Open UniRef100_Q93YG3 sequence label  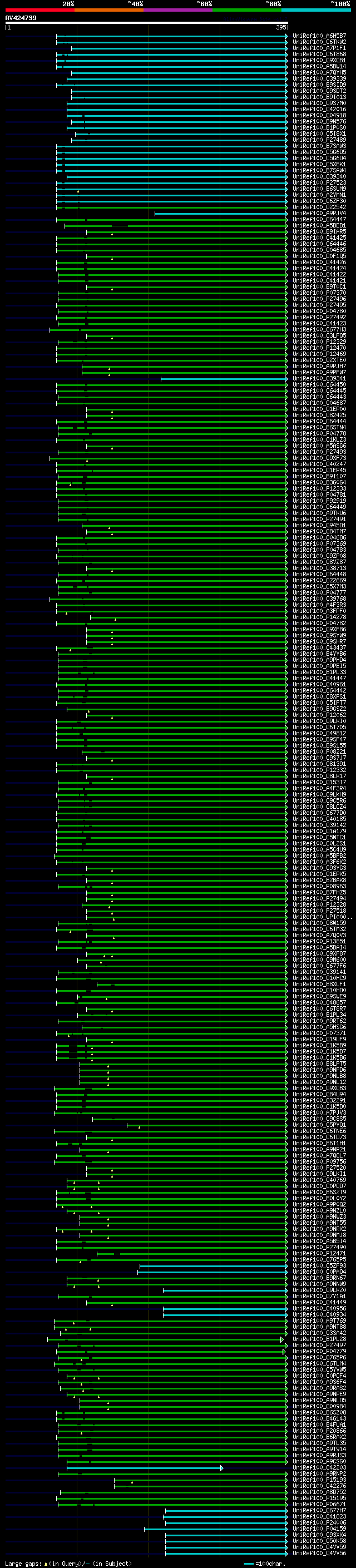point(319,868)
